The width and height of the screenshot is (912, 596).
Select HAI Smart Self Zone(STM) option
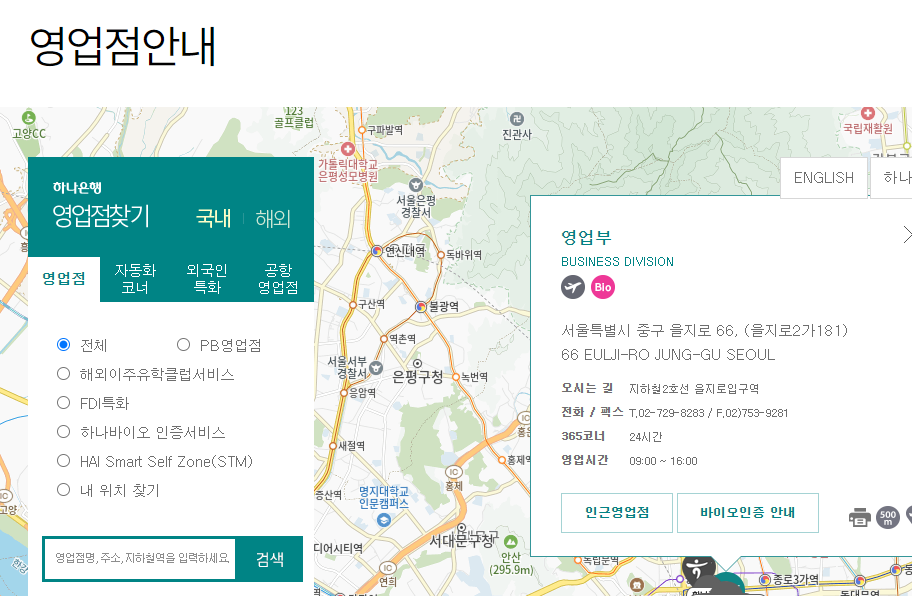point(63,461)
